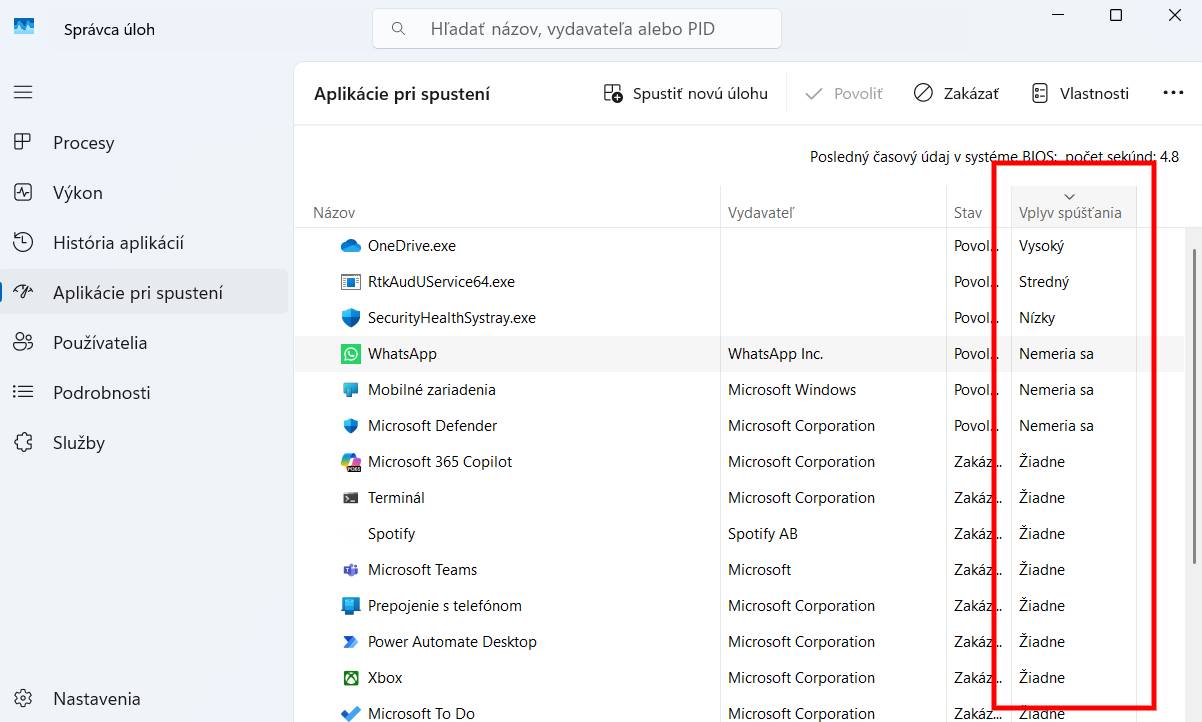Sort by the Stav column header

coord(978,207)
